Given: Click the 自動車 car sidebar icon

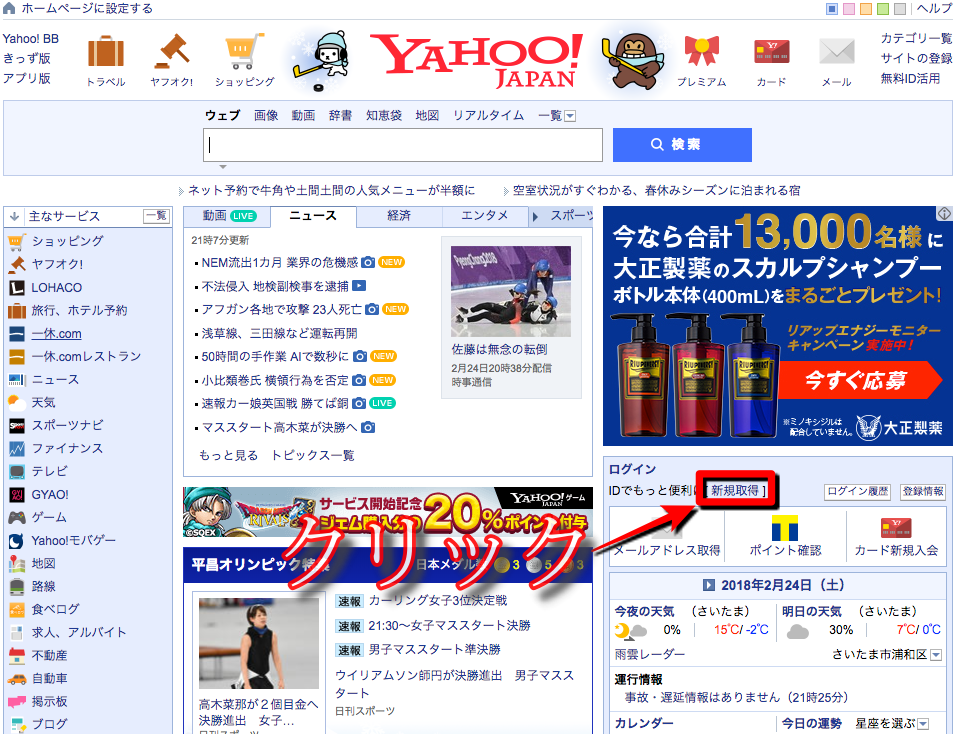Looking at the screenshot, I should tap(16, 678).
